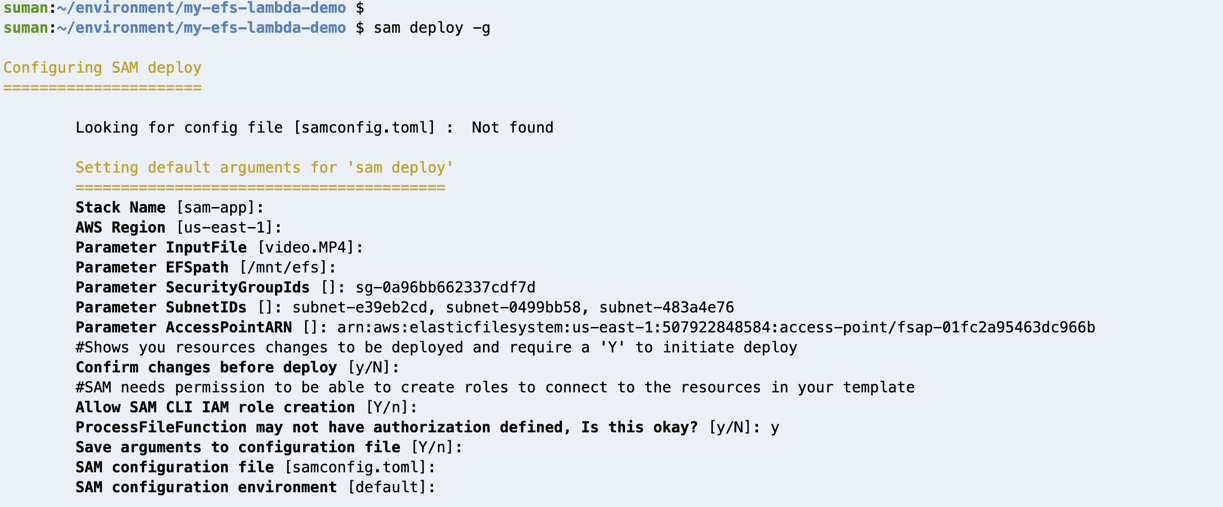Click the security group ID sg-0a96bb662337cdf7d

pos(445,288)
